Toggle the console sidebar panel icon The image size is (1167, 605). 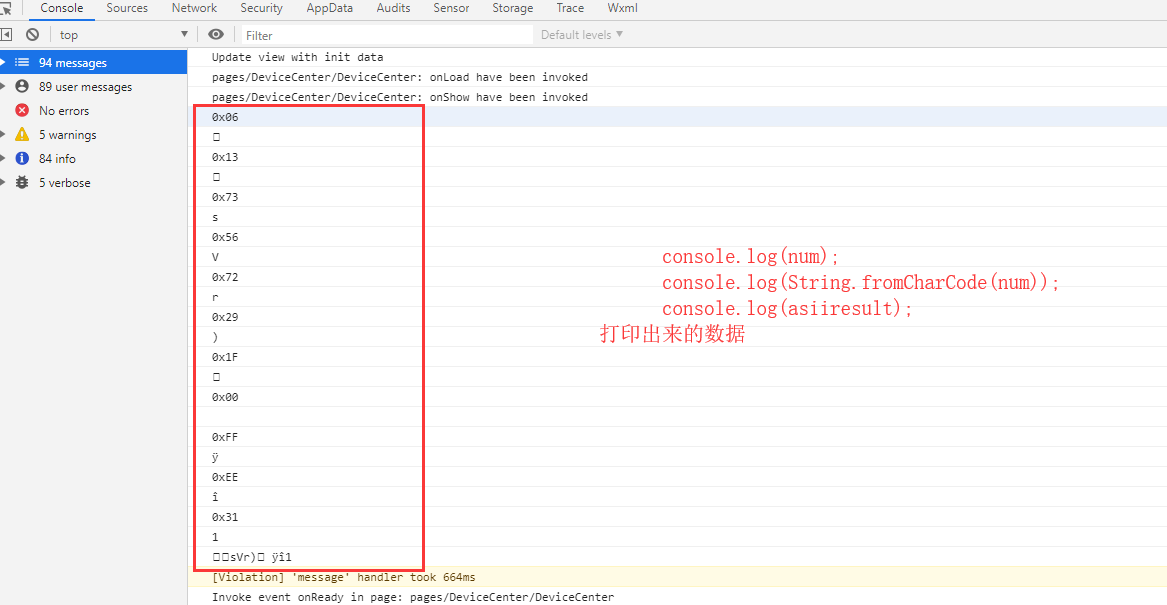pyautogui.click(x=6, y=34)
